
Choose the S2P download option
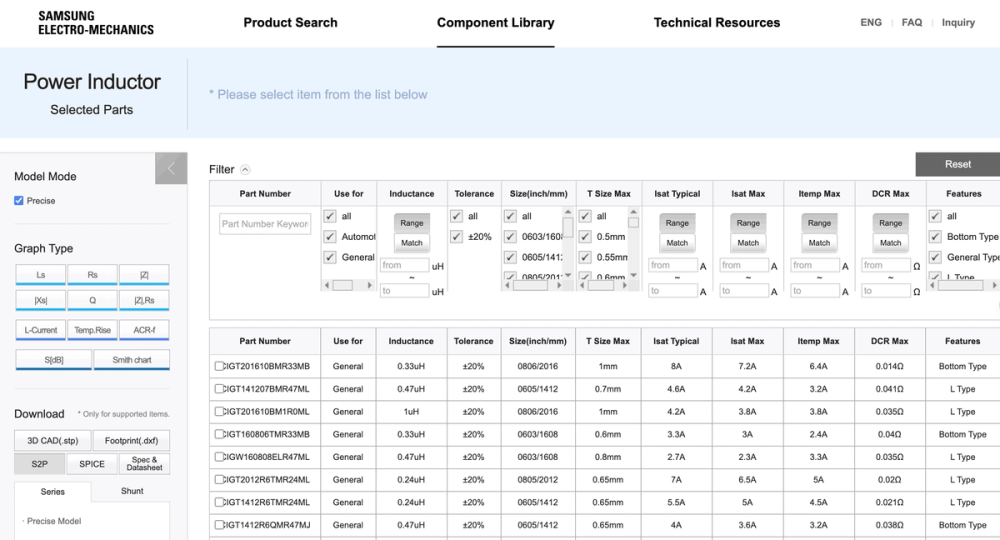(x=40, y=463)
